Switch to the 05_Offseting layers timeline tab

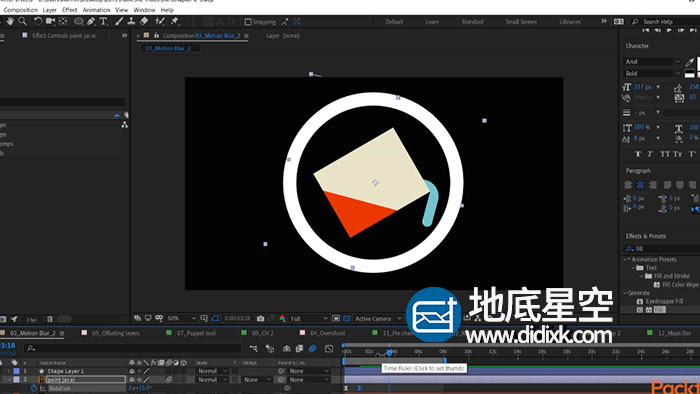(x=116, y=333)
